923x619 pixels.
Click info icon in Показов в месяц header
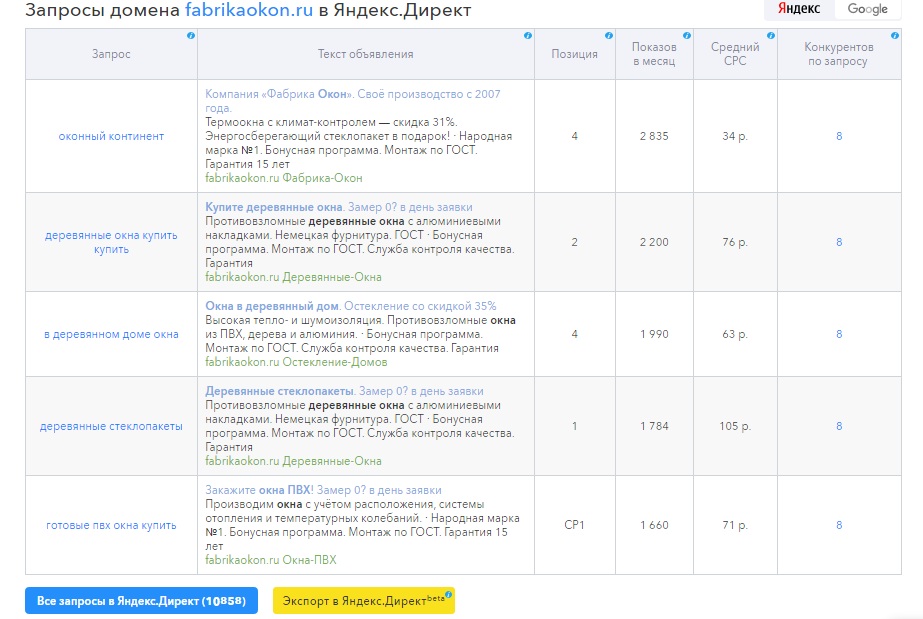(689, 36)
